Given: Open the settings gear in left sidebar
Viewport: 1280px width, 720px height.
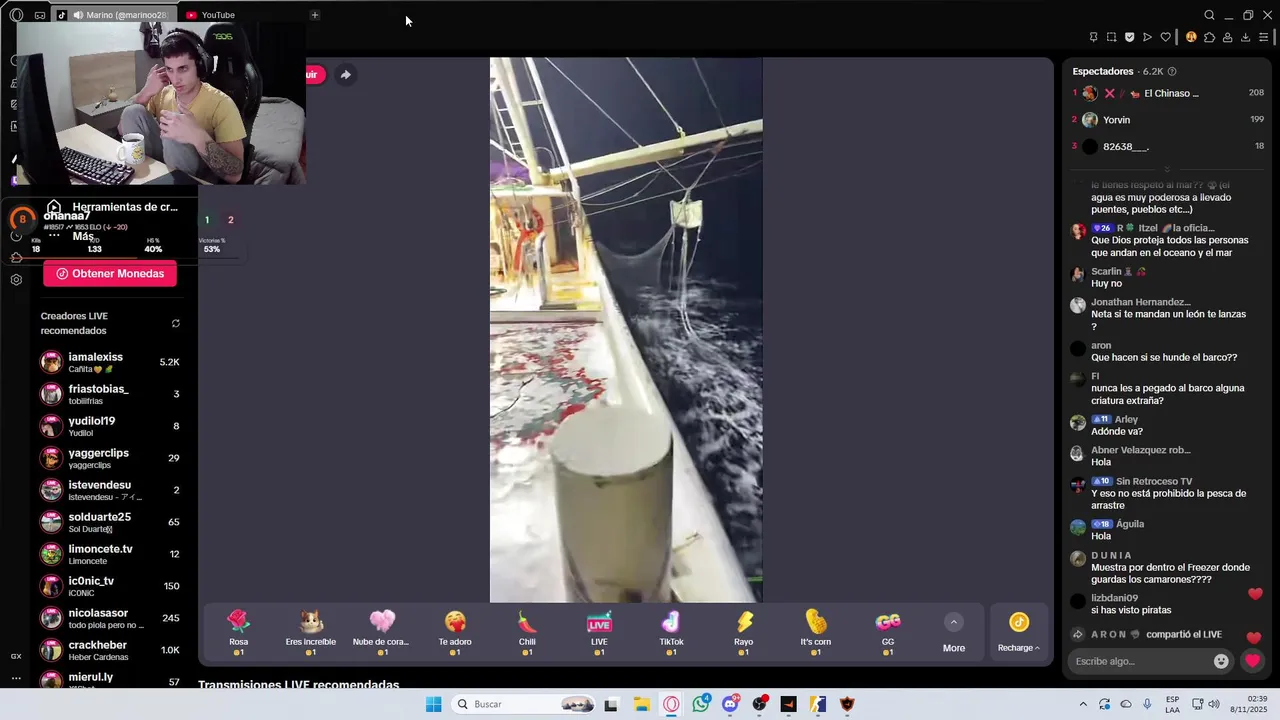Looking at the screenshot, I should tap(16, 280).
